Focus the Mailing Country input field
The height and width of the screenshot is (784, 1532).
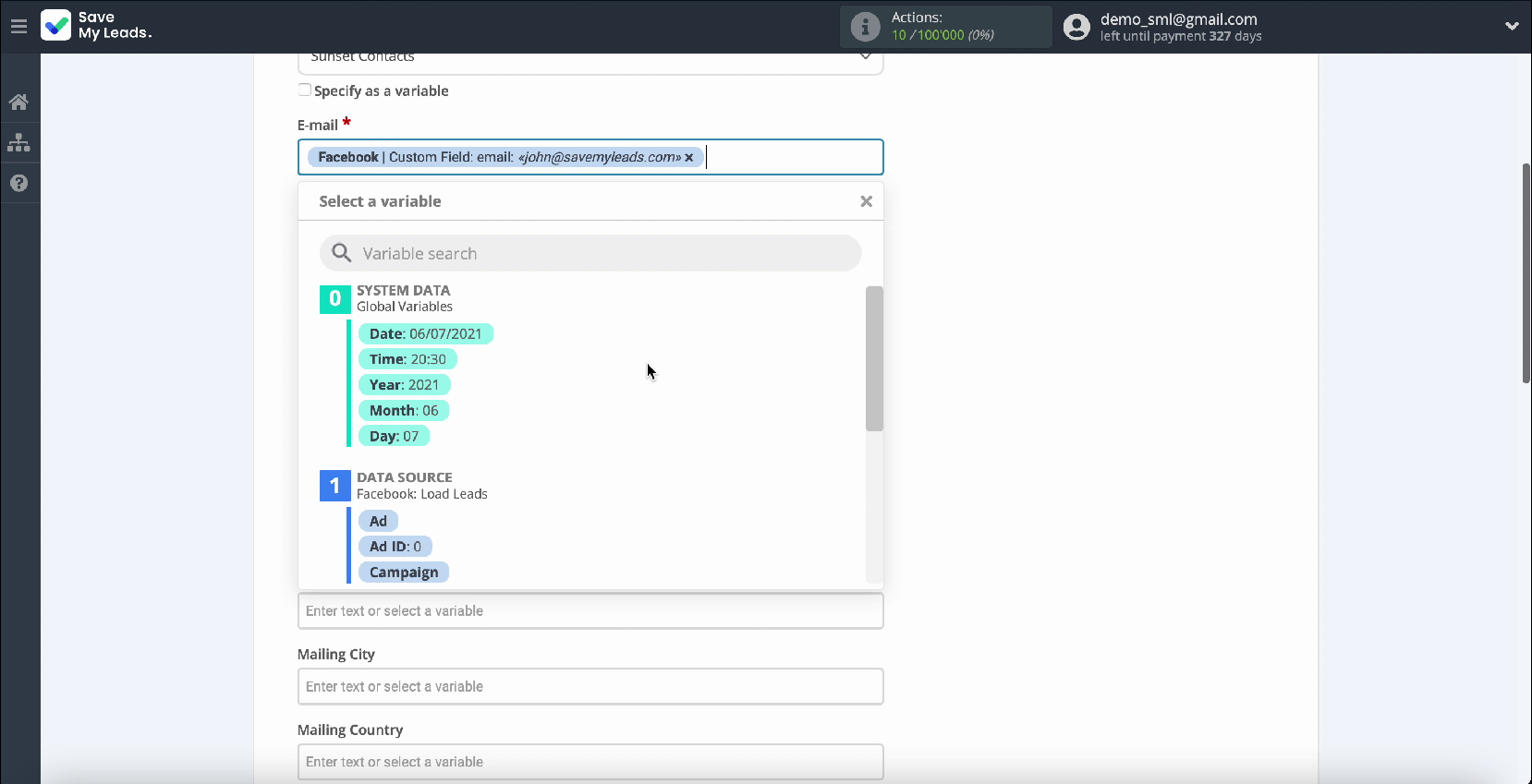(x=590, y=762)
